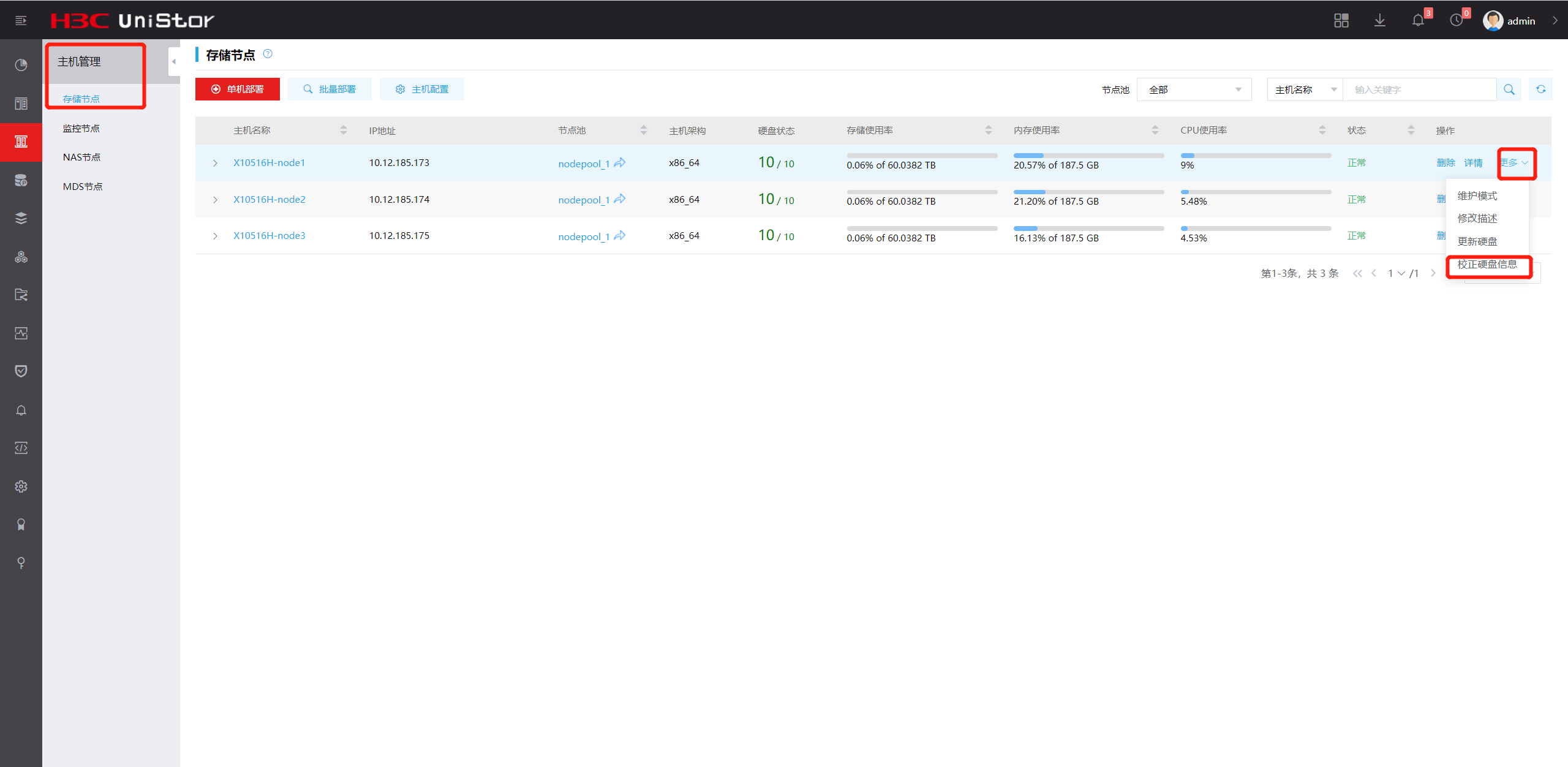
Task: Open the clock task history icon
Action: tap(1456, 21)
